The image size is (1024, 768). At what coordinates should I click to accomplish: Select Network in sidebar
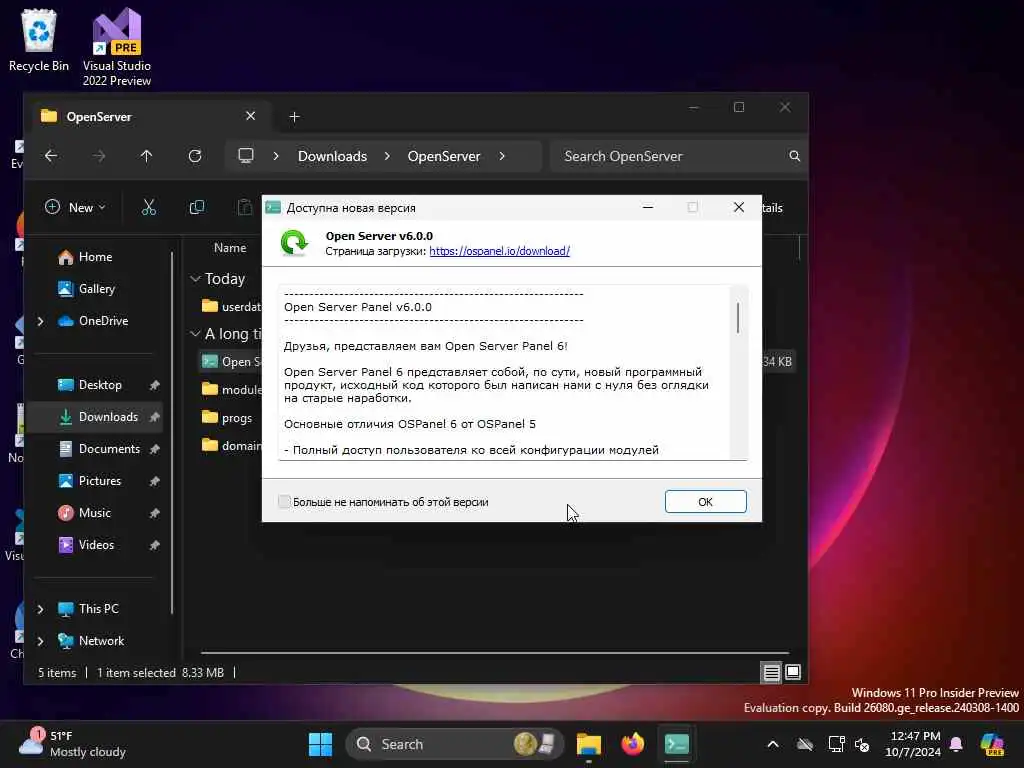pos(101,641)
